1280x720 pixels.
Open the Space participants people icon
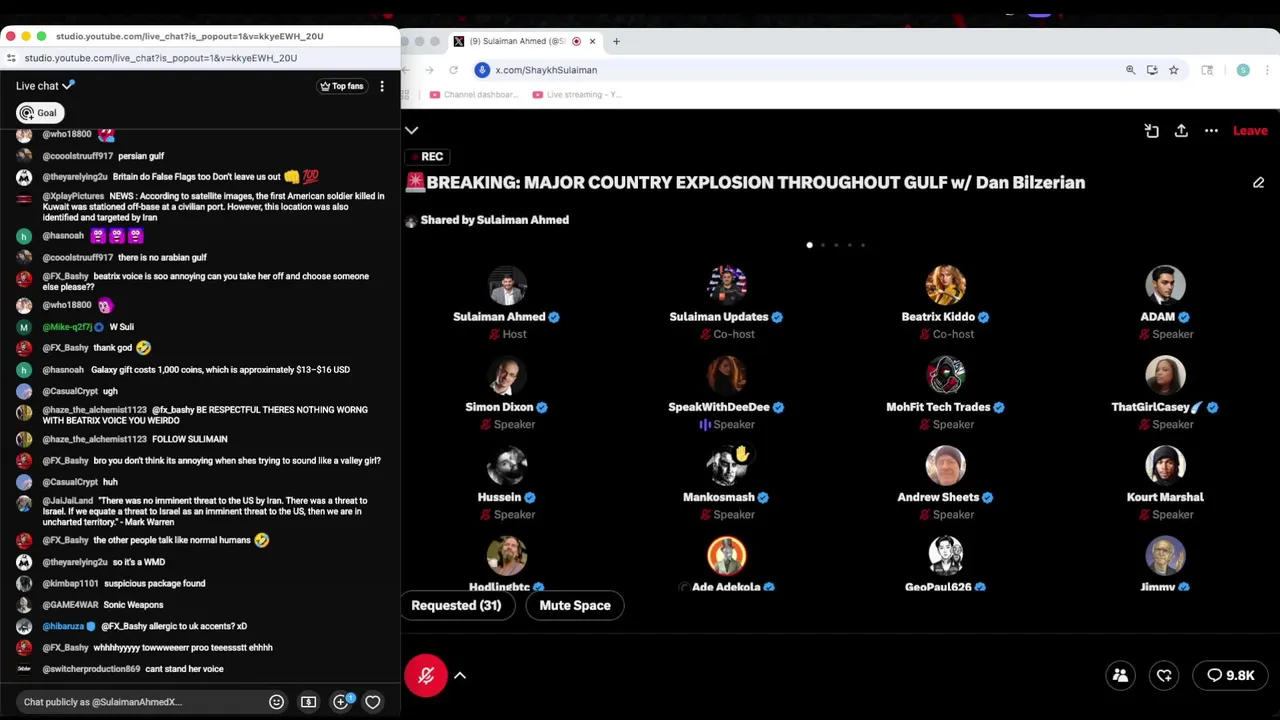[1120, 675]
